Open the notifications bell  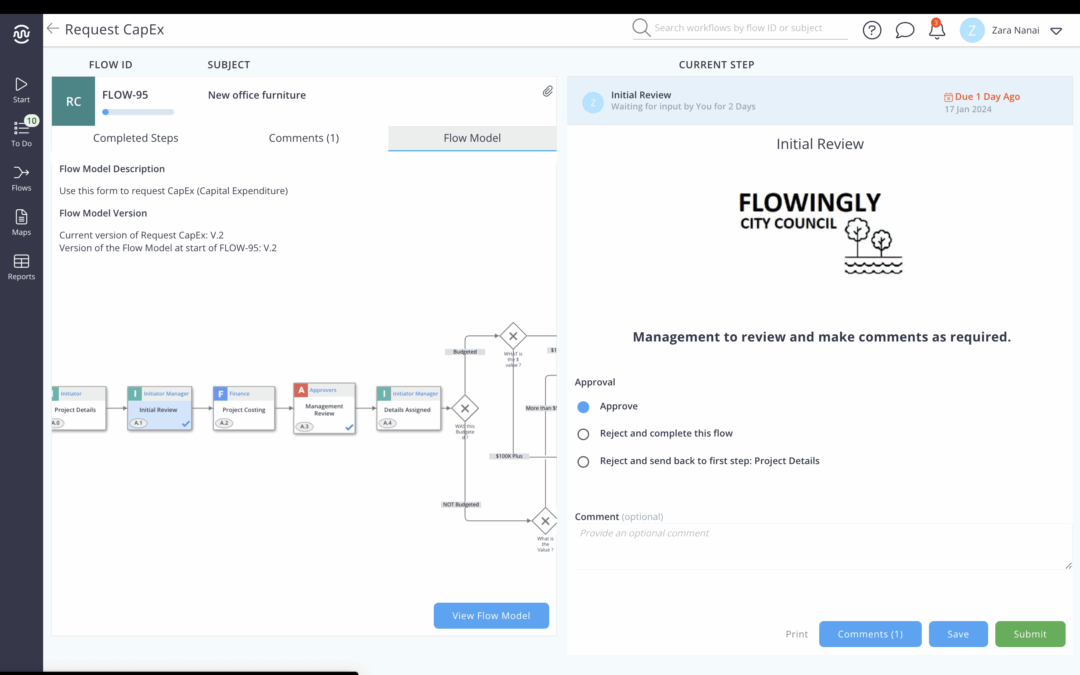[937, 30]
